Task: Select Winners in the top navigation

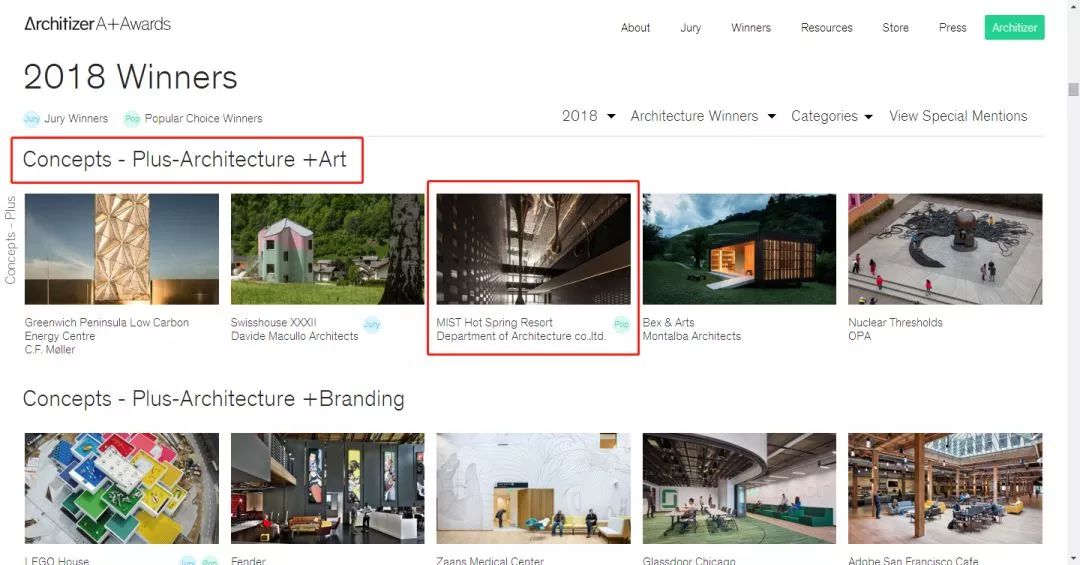Action: (x=750, y=27)
